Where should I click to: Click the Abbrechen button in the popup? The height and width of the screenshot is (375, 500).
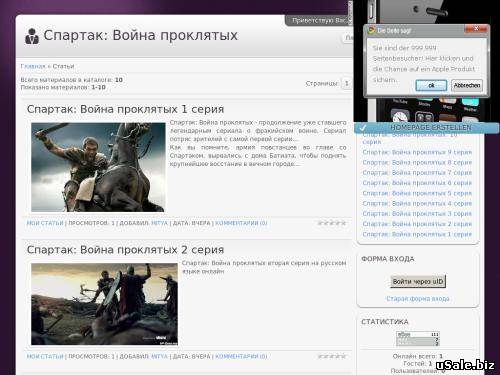[x=467, y=85]
